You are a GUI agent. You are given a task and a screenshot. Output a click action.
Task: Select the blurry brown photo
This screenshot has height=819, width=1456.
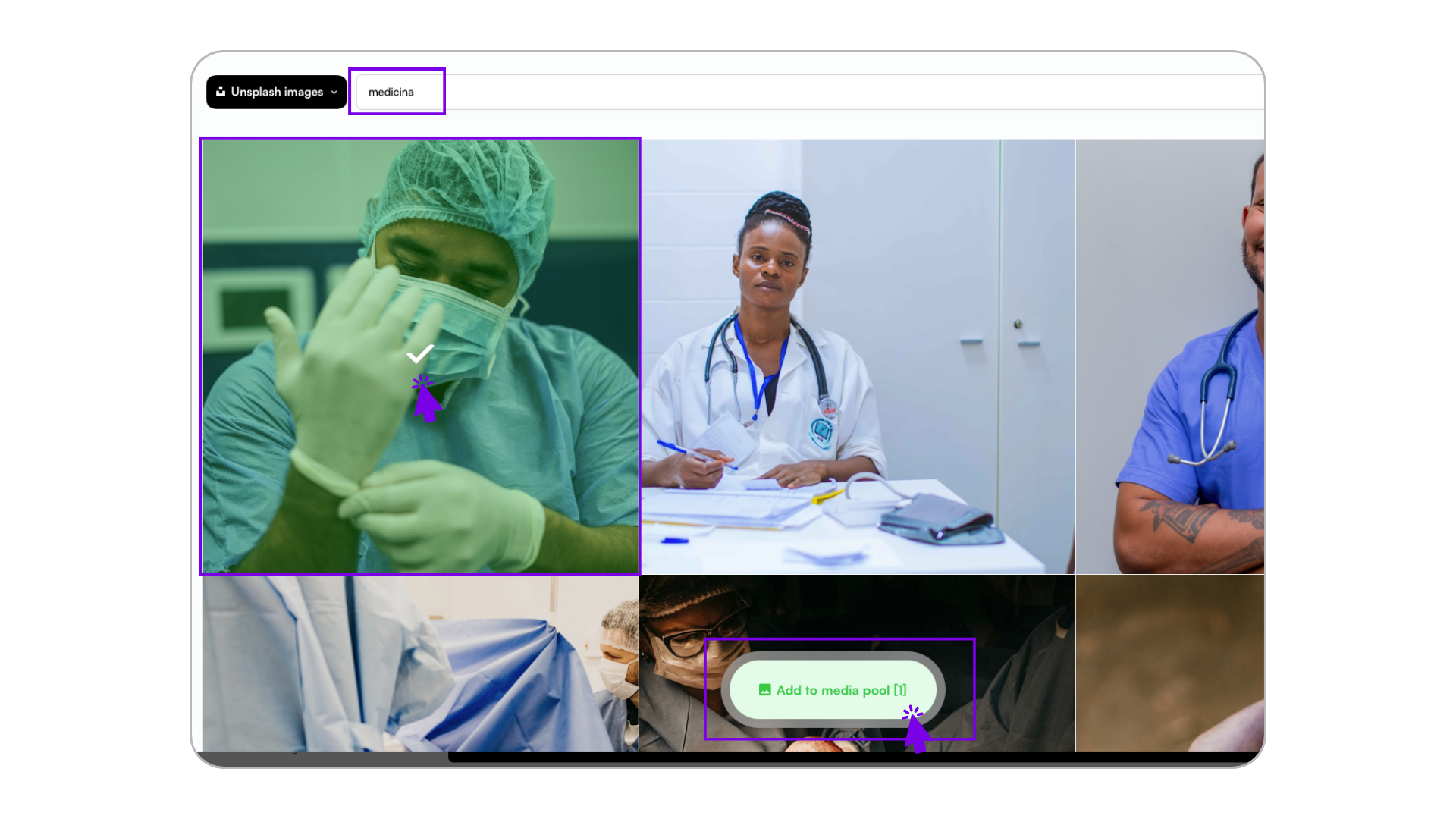1169,663
